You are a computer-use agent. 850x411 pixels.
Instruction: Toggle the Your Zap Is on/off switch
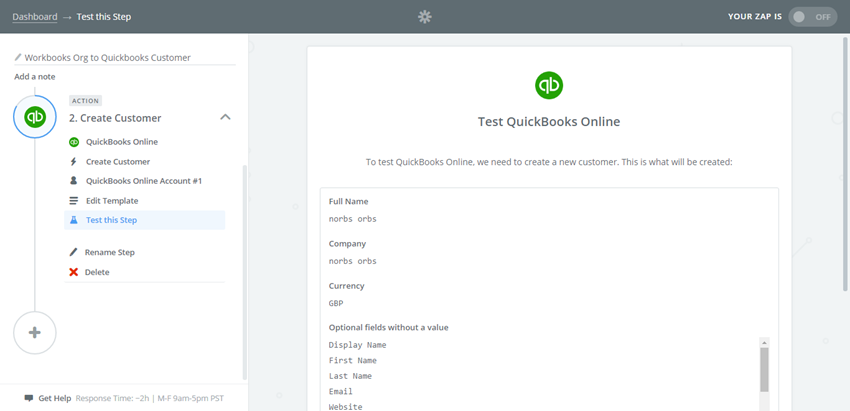tap(813, 17)
